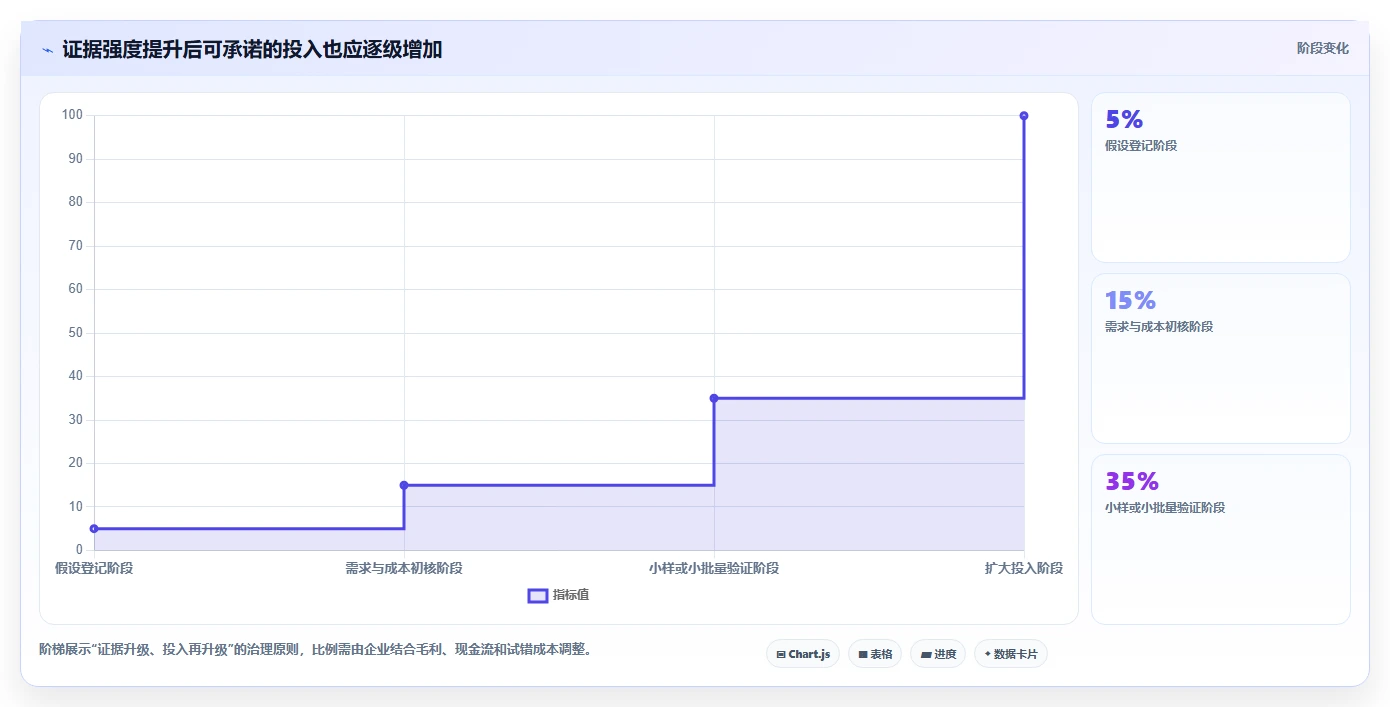Click the 5% value text
1390x707 pixels.
(x=1124, y=119)
